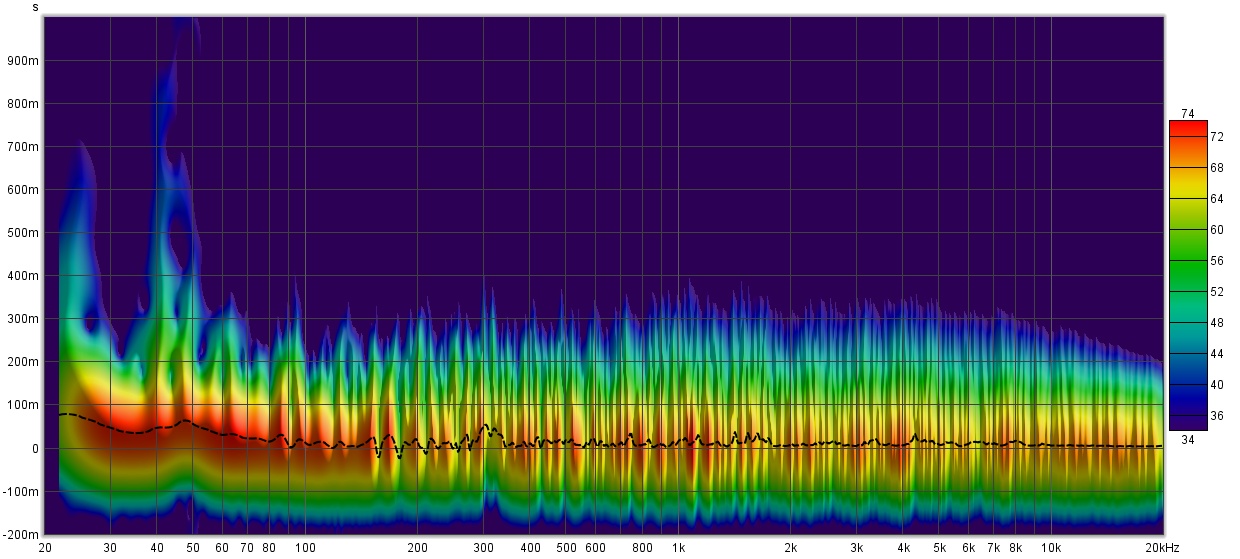This screenshot has width=1240, height=559.
Task: Click the 20kHz frequency axis label
Action: 1161,548
